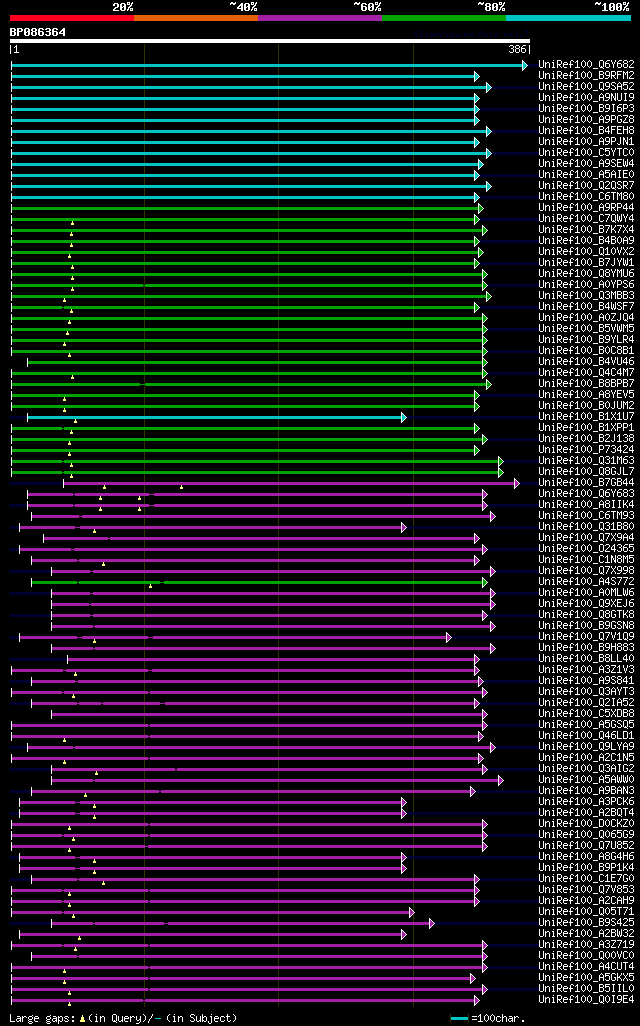Open hit UniRef100_A9RP44
Viewport: 640px width, 1026px height.
point(586,207)
